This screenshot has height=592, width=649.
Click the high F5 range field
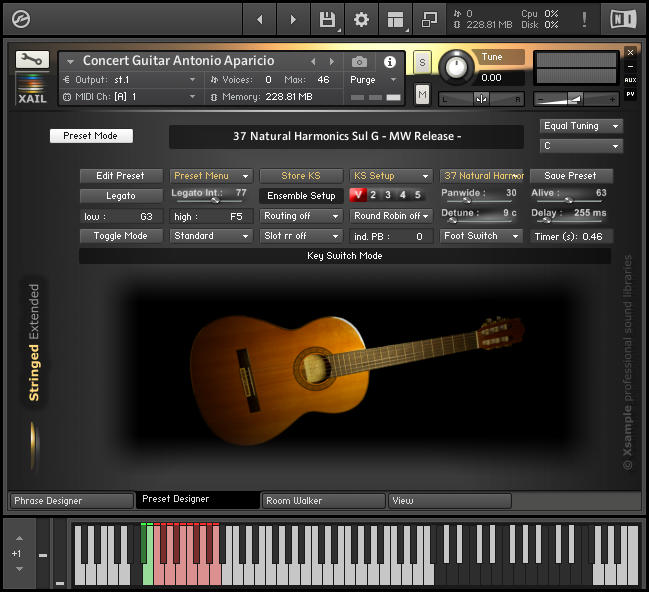211,217
